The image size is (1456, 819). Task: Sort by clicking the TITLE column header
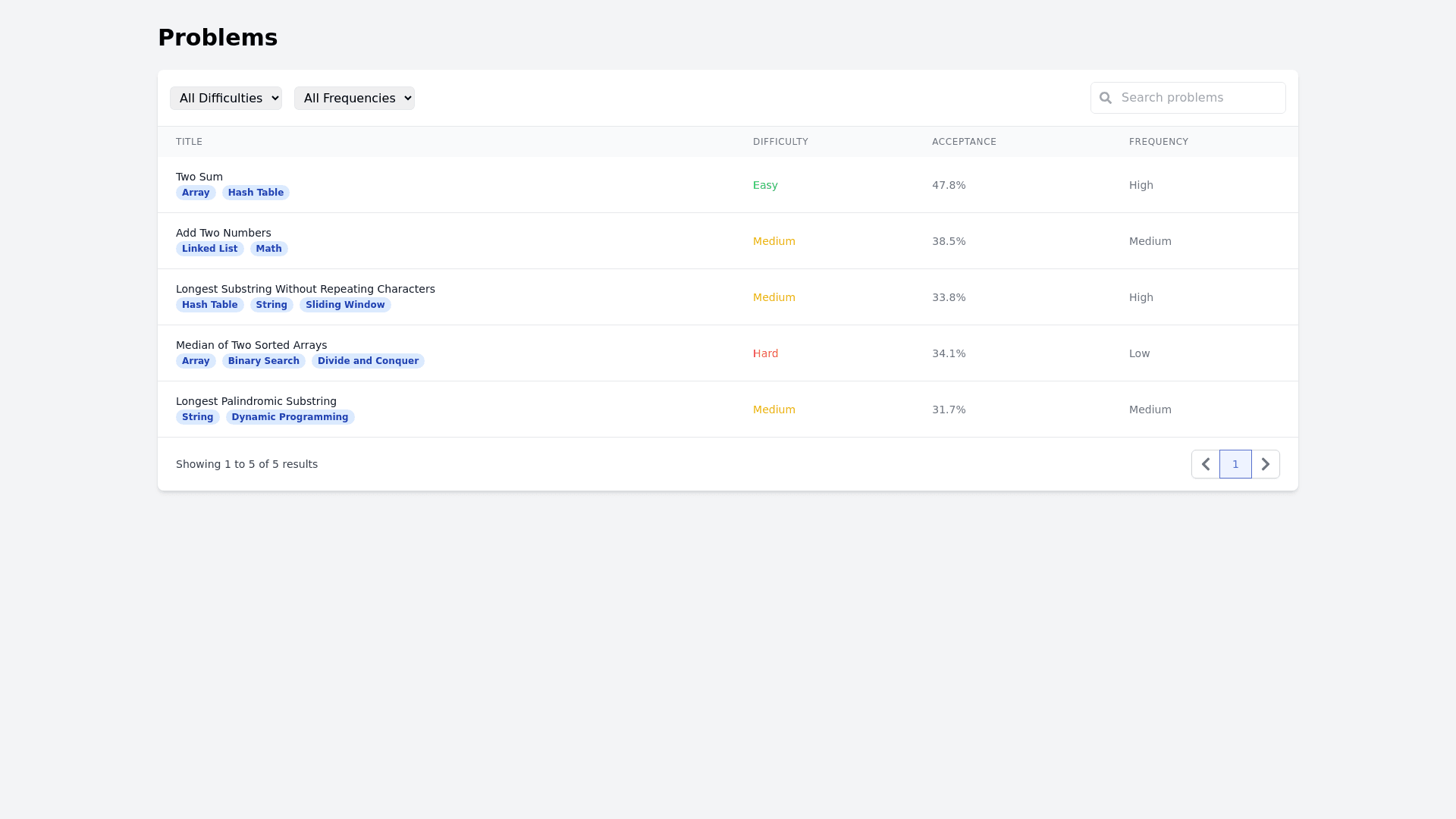coord(189,142)
